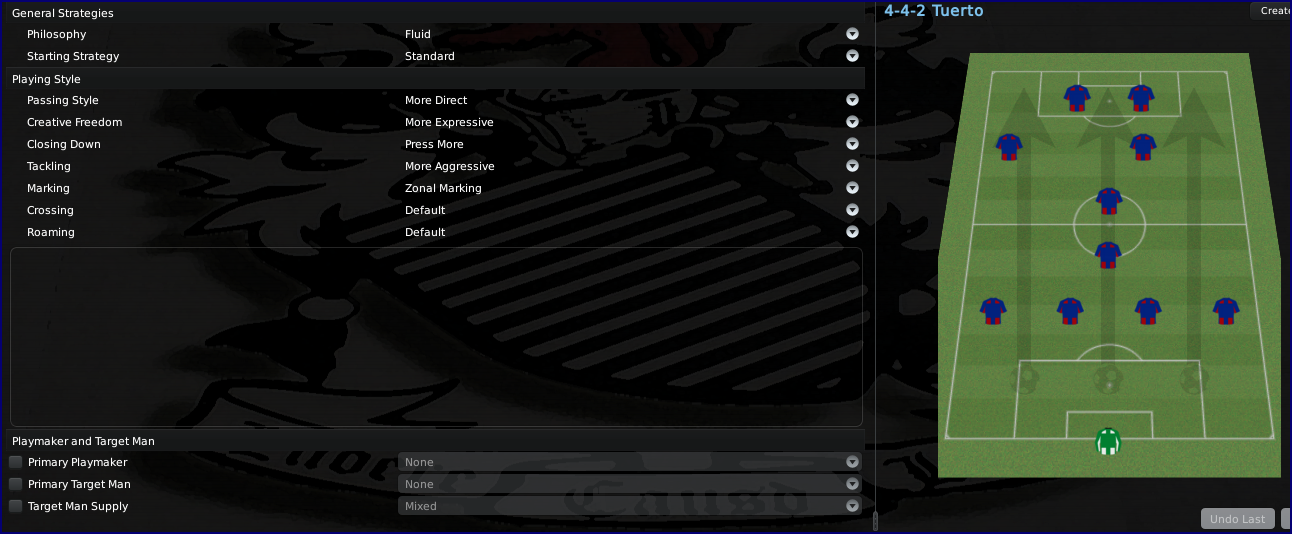Click the empty description box below Roaming
Viewport: 1292px width, 534px height.
pos(436,337)
